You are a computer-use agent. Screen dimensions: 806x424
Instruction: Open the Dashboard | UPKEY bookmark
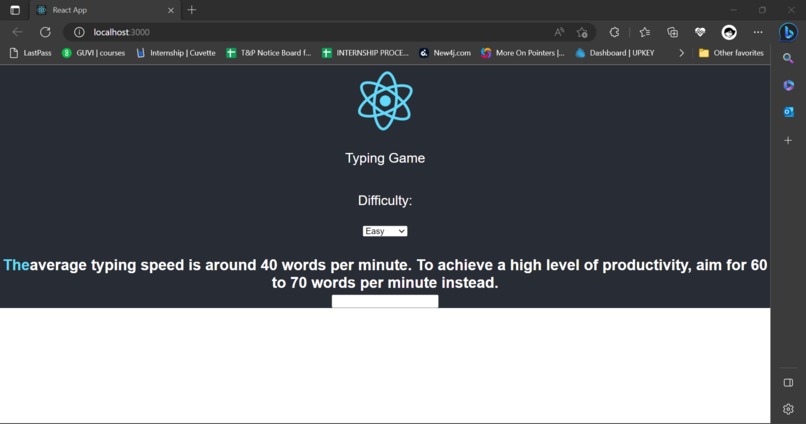(x=615, y=53)
